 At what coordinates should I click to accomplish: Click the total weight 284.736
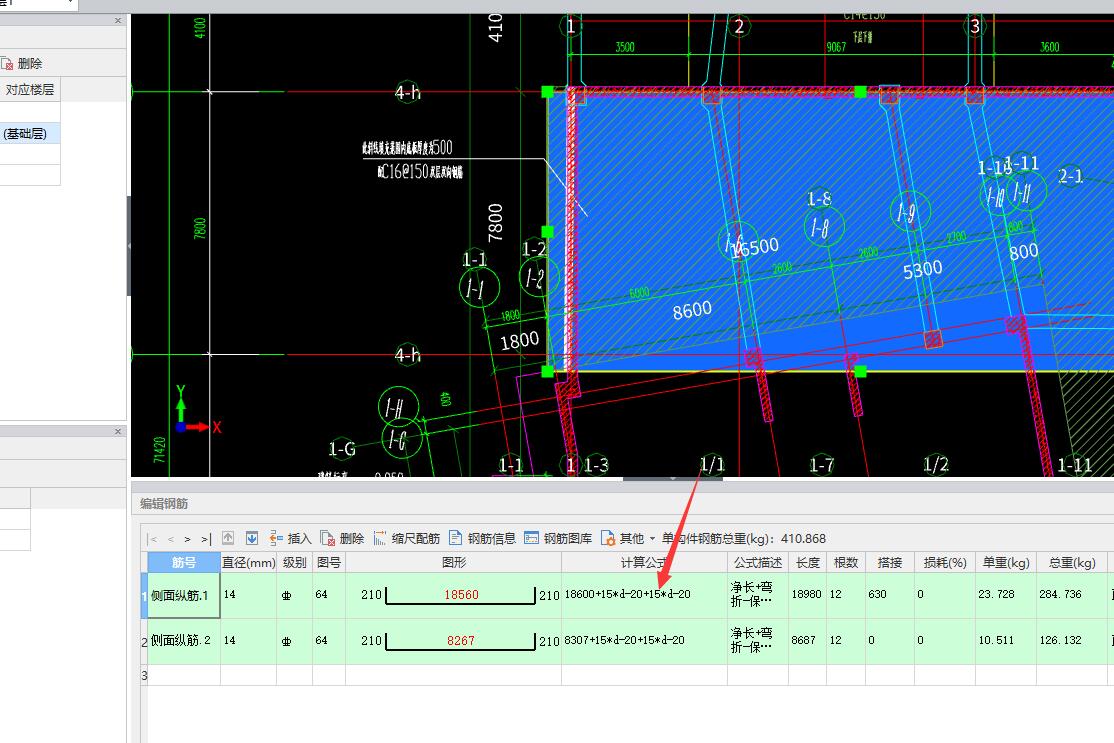[x=1060, y=594]
